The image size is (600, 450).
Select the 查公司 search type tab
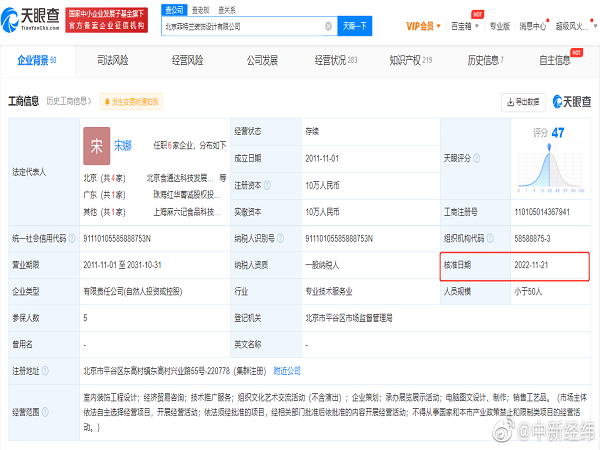(174, 9)
